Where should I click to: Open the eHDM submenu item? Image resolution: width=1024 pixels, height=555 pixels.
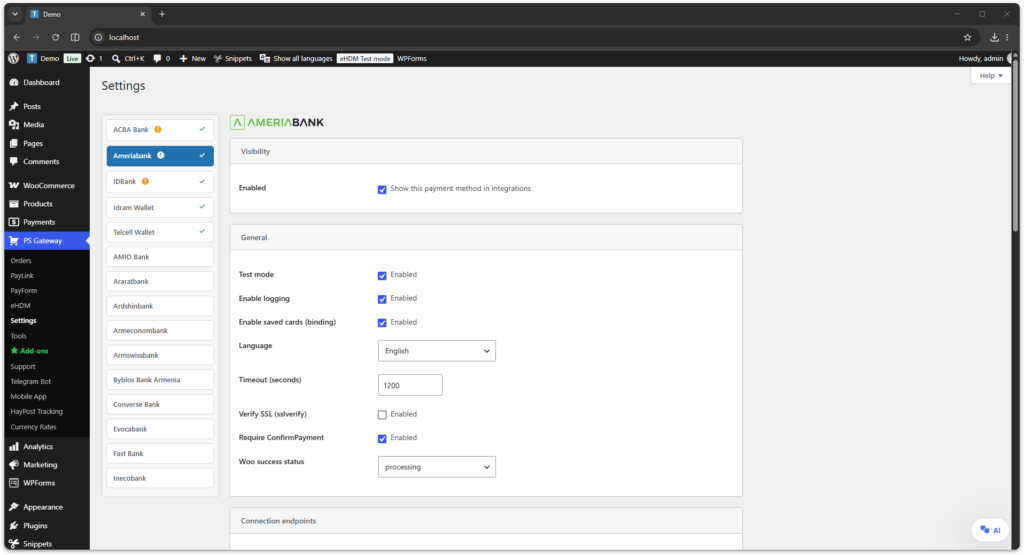click(20, 306)
